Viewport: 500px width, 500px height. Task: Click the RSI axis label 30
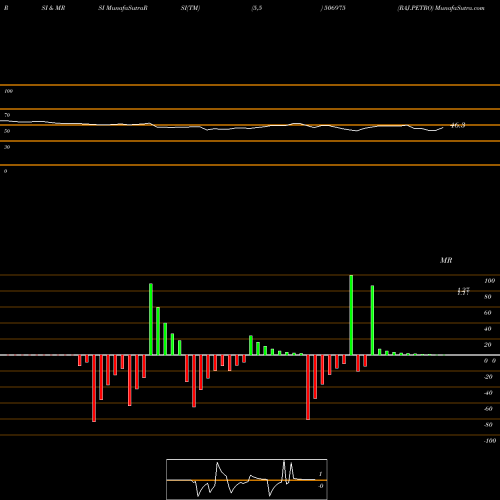[x=7, y=147]
